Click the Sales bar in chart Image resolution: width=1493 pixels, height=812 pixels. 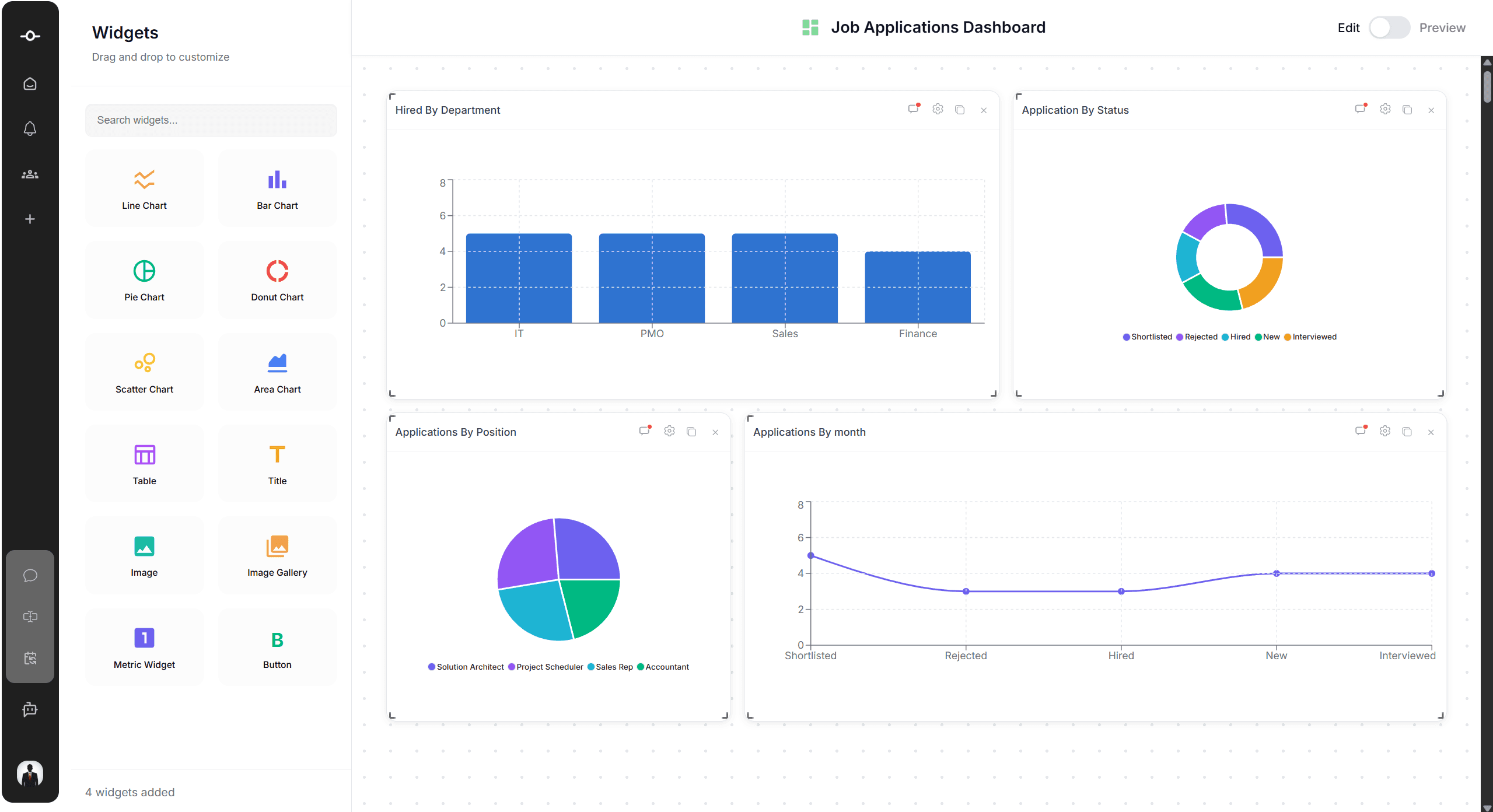click(x=785, y=278)
